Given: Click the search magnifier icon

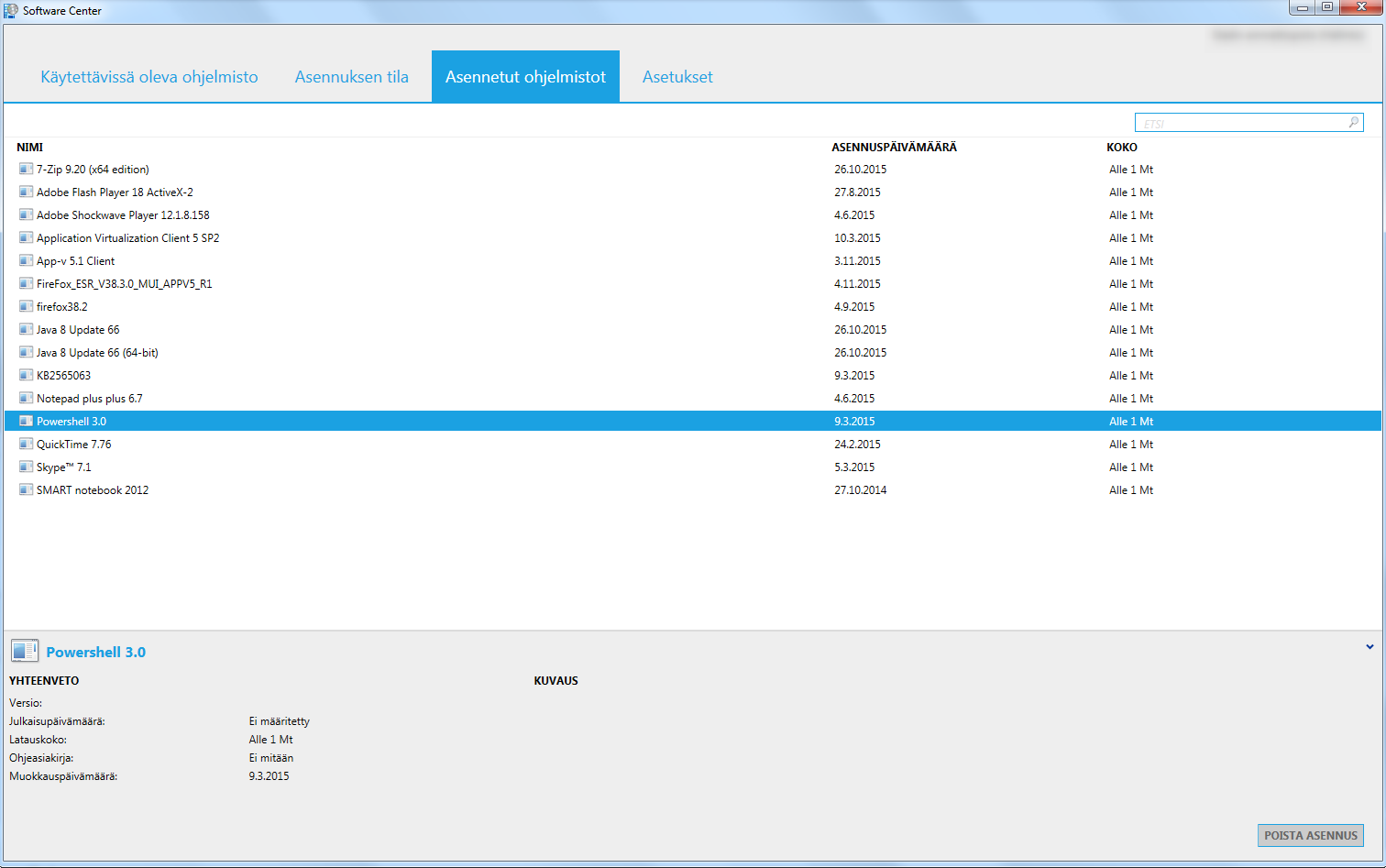Looking at the screenshot, I should [x=1353, y=123].
